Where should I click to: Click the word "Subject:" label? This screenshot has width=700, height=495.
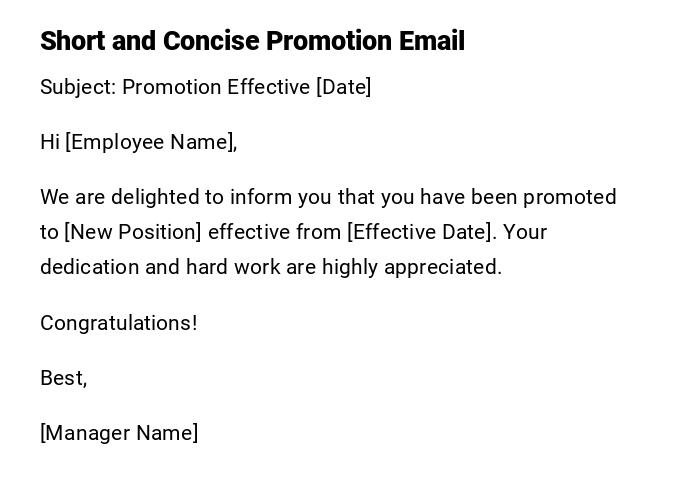(x=78, y=87)
